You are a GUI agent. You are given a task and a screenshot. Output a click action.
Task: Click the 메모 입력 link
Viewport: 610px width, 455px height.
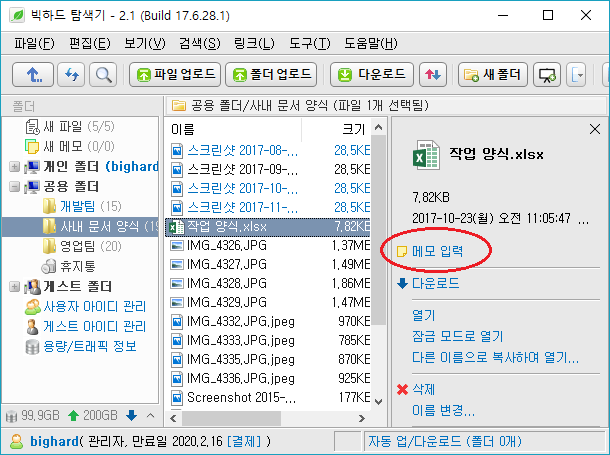tap(437, 251)
